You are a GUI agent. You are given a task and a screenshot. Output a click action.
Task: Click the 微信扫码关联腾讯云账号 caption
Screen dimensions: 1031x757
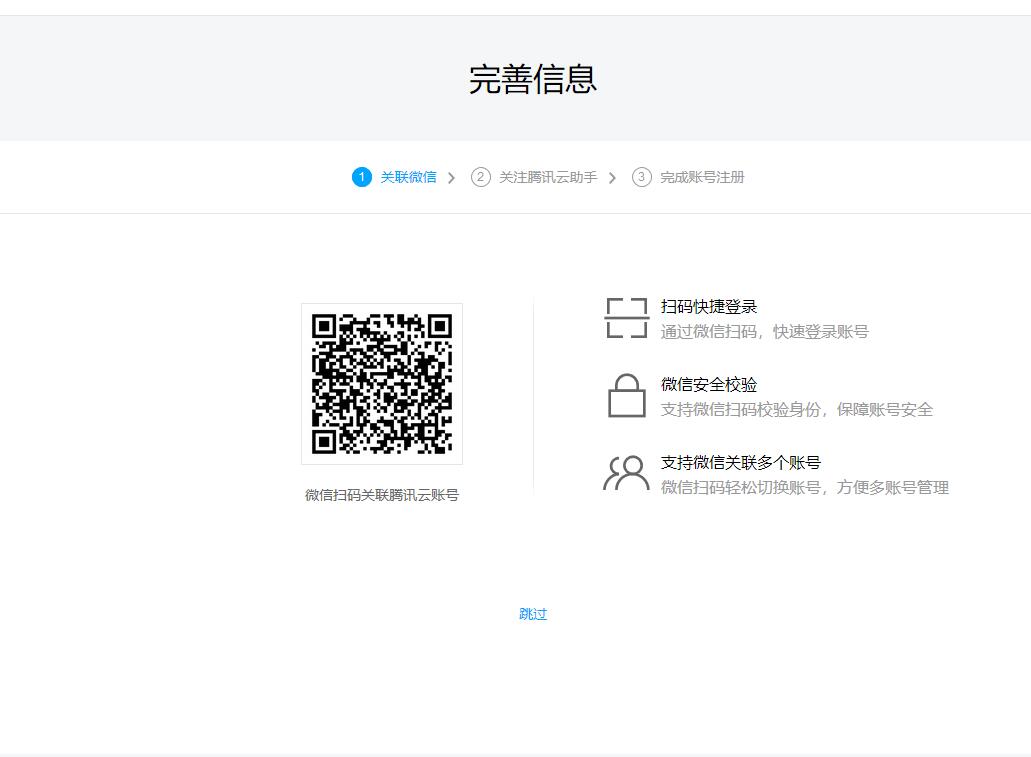coord(382,495)
